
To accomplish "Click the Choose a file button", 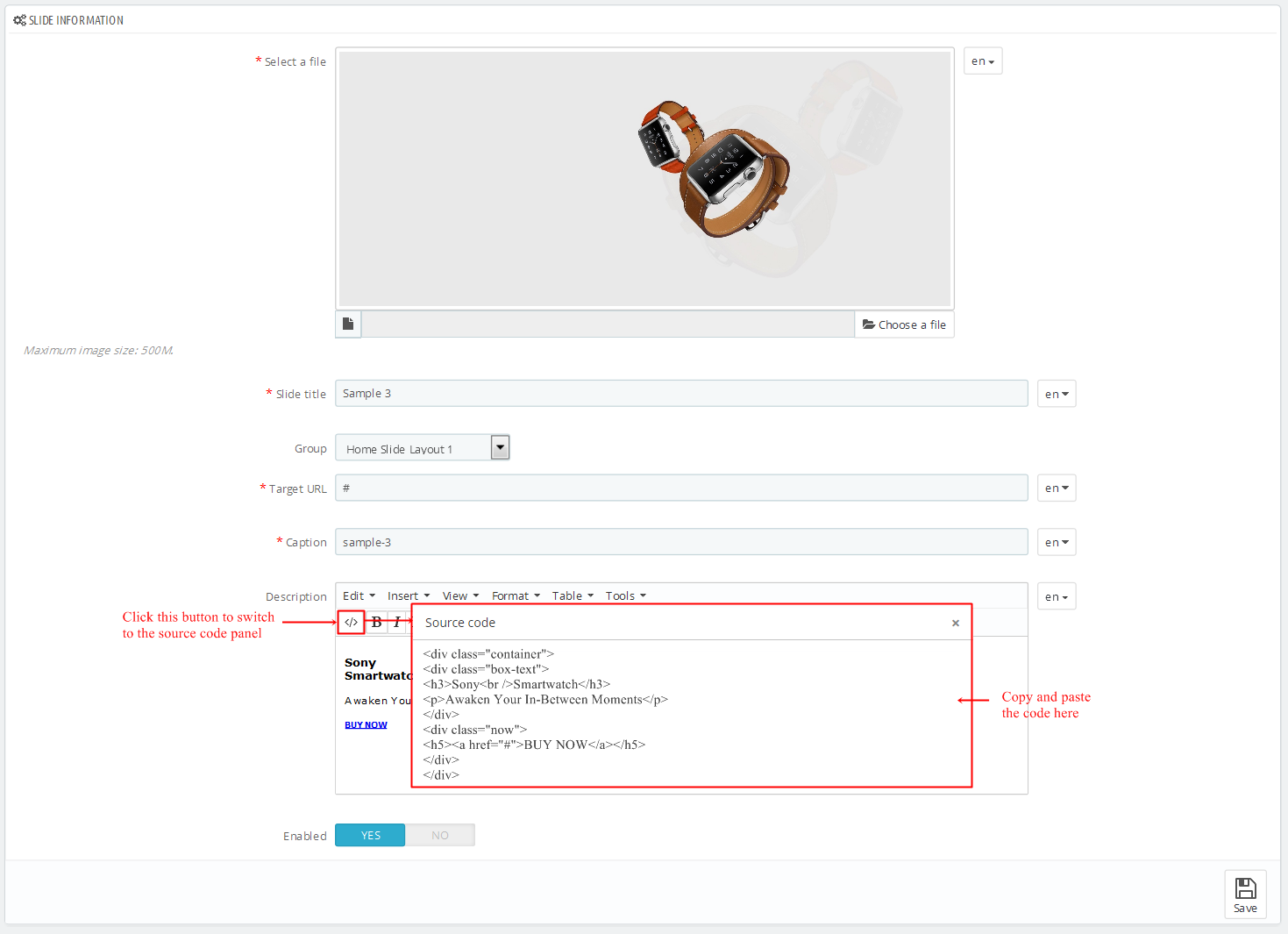I will pyautogui.click(x=904, y=324).
